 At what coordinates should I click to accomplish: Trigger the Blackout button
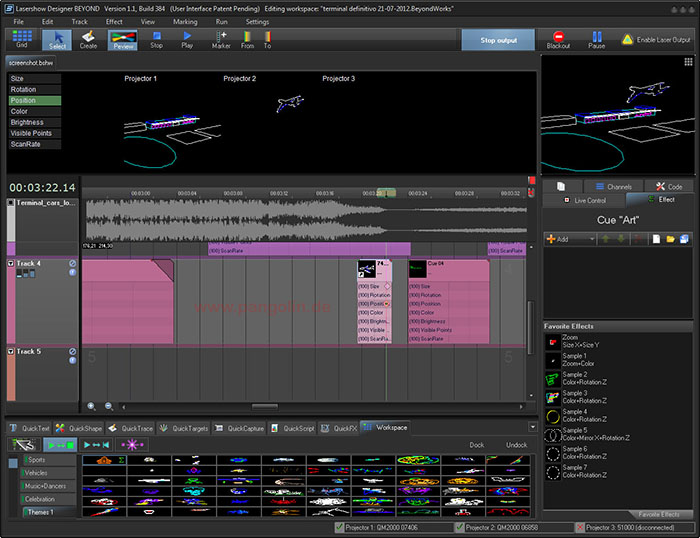pyautogui.click(x=558, y=40)
